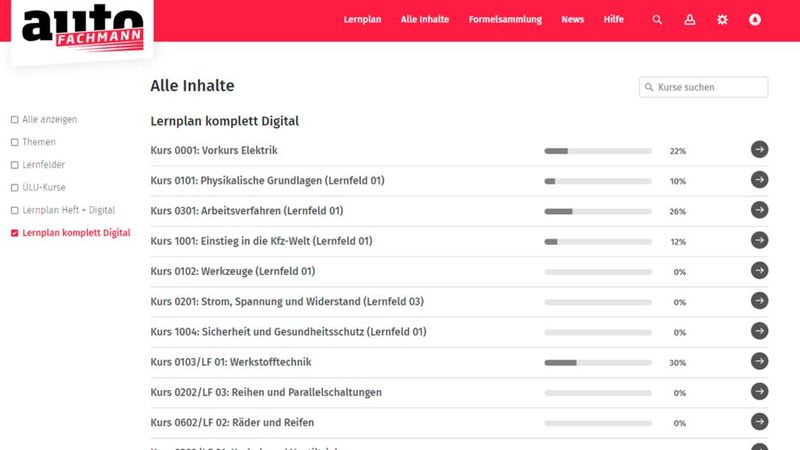Open Kurs 1004 Sicherheit arrow button
Viewport: 800px width, 450px height.
point(760,331)
